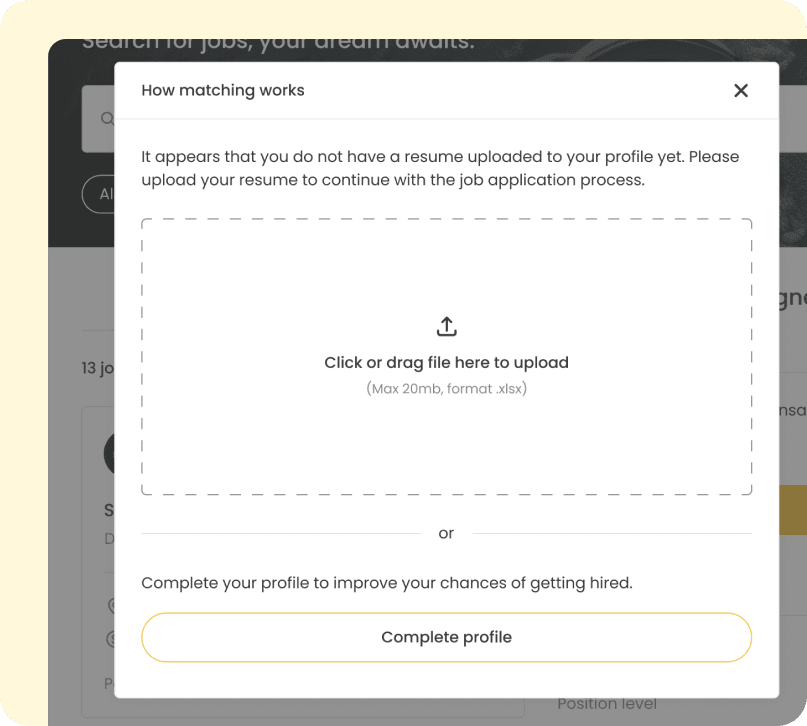This screenshot has height=726, width=807.
Task: Click the 'or' divider label
Action: (x=446, y=533)
